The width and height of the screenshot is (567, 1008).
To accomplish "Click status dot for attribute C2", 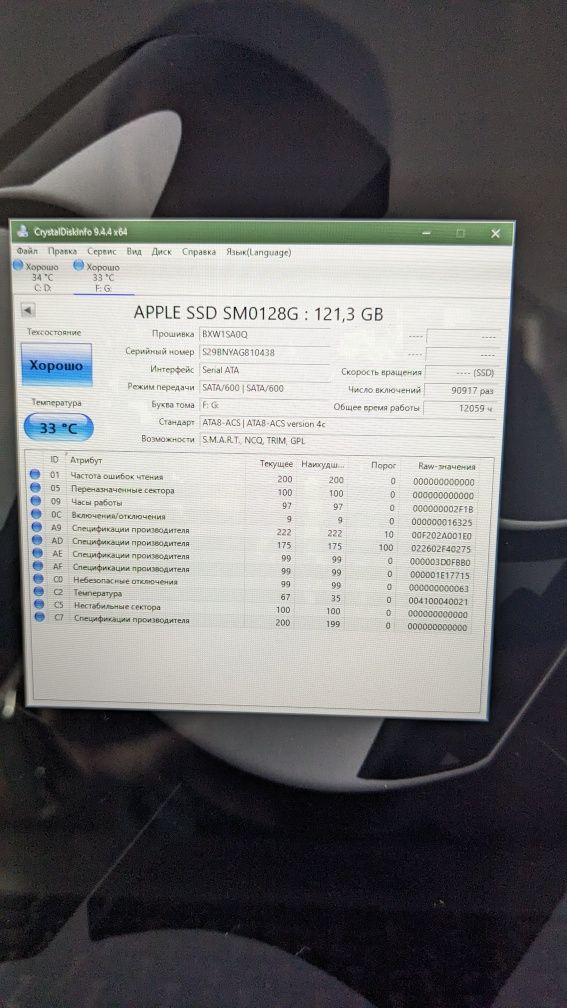I will pyautogui.click(x=39, y=592).
